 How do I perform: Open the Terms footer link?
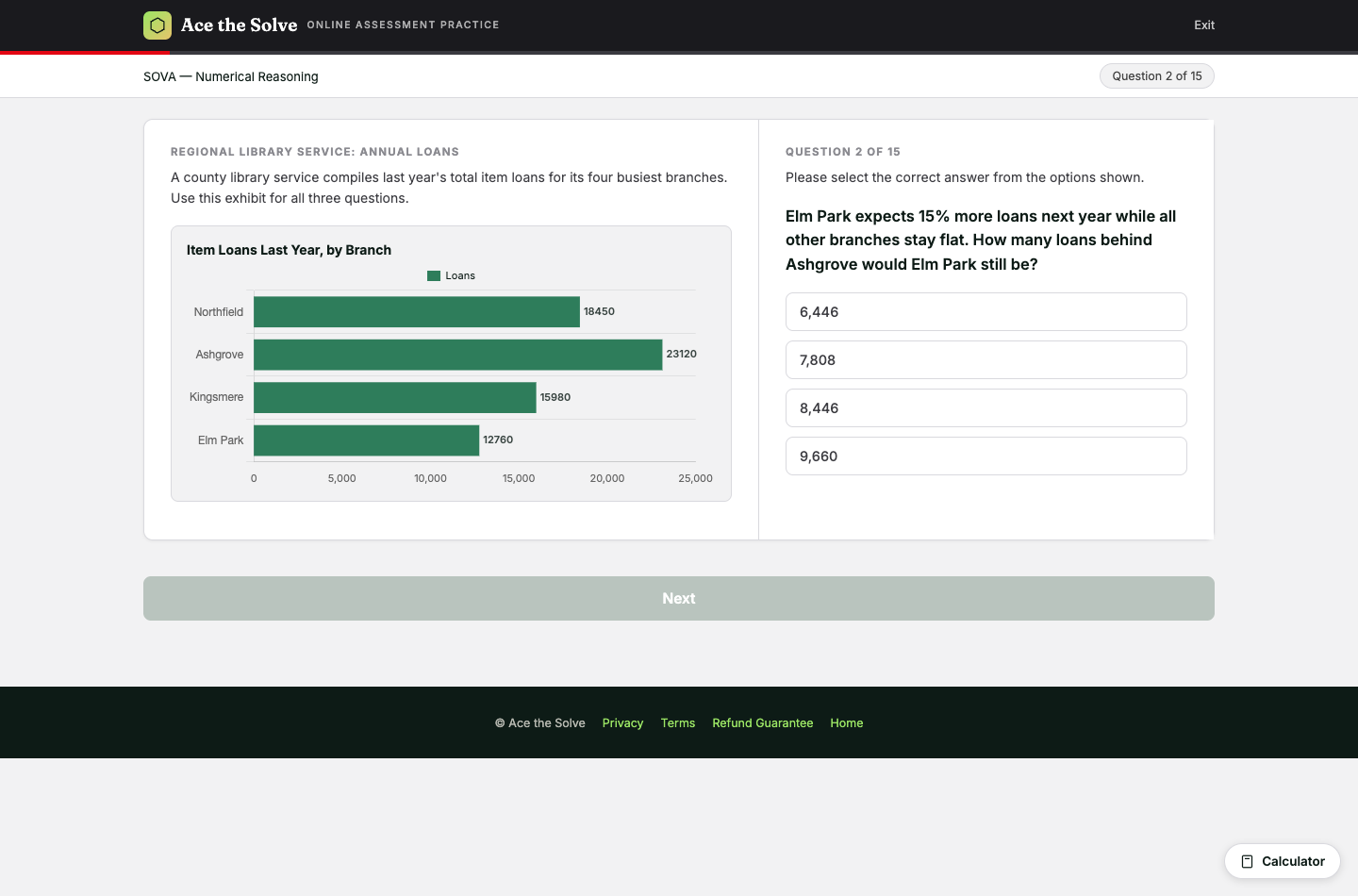[678, 723]
